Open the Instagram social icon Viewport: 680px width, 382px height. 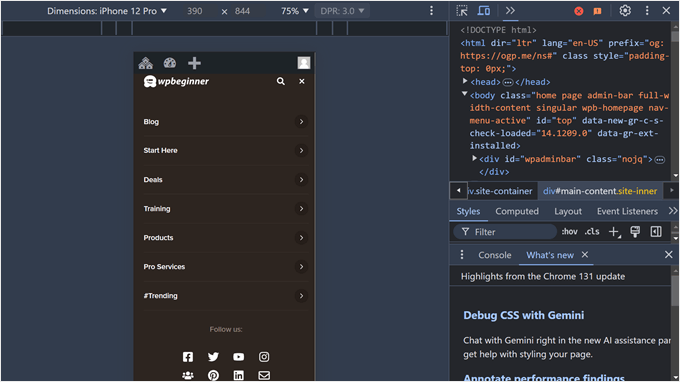click(264, 357)
